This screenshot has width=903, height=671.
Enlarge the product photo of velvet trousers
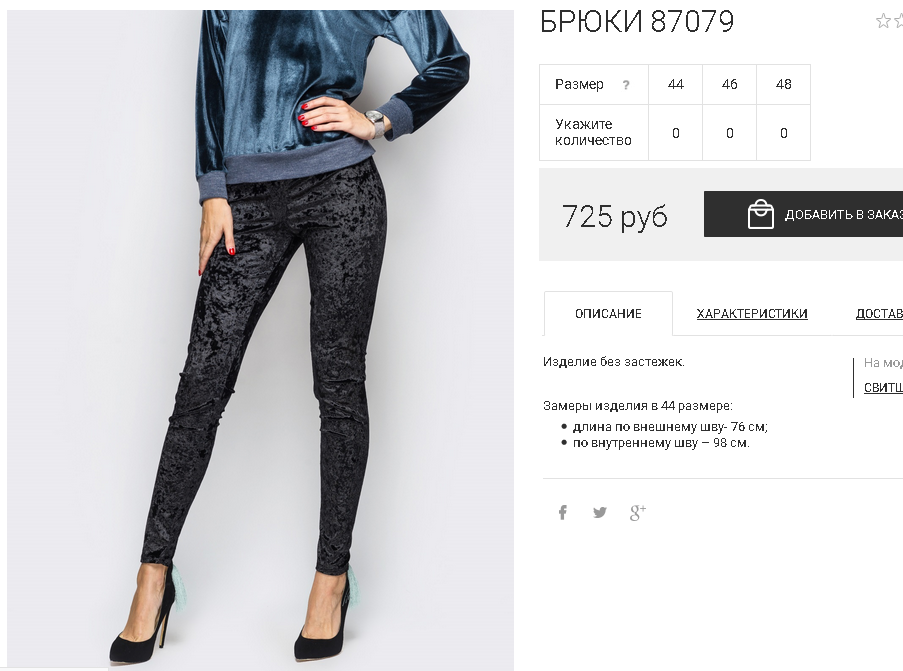tap(260, 340)
